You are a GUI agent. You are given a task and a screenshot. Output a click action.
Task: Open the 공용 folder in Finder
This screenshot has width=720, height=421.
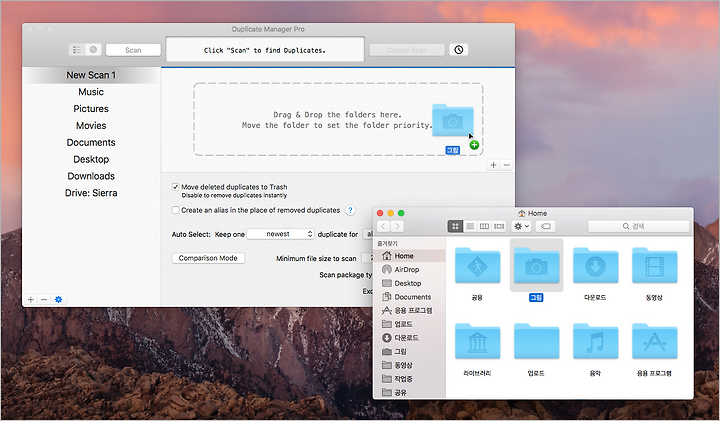[x=478, y=266]
